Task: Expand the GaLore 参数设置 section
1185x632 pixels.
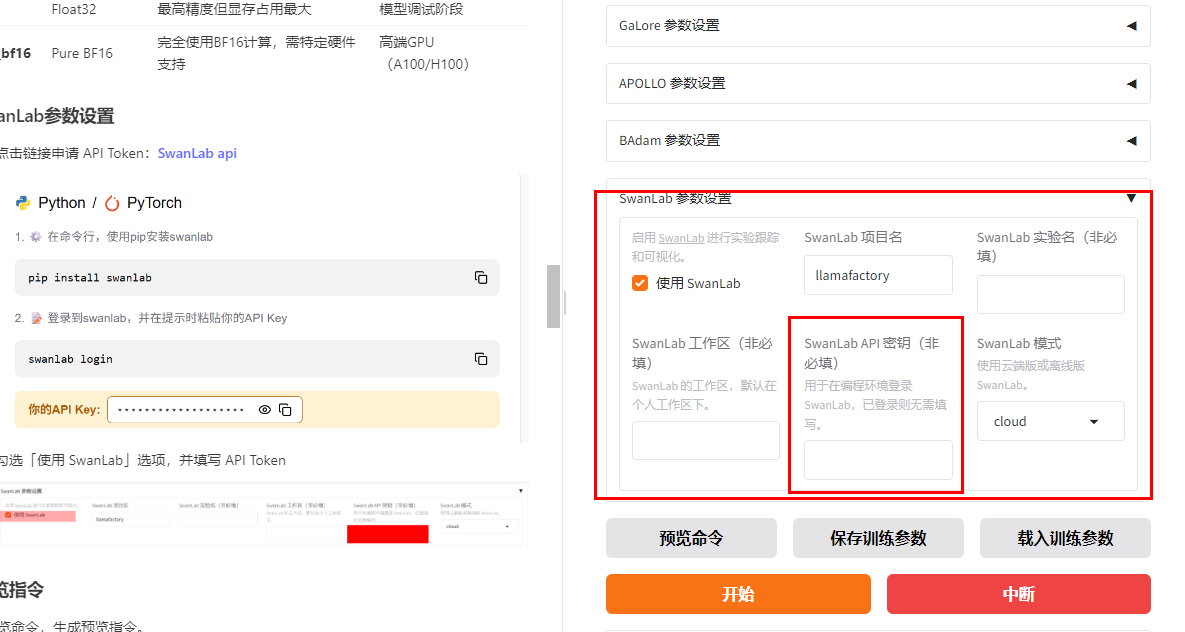Action: (878, 26)
